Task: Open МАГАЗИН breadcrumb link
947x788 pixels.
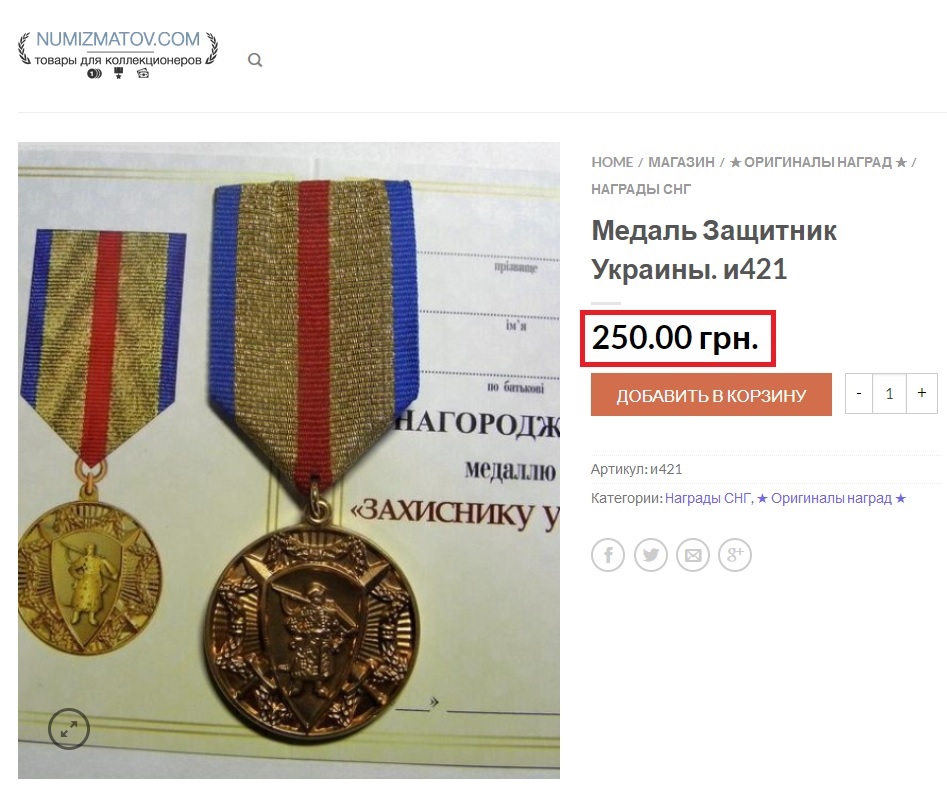Action: point(681,162)
